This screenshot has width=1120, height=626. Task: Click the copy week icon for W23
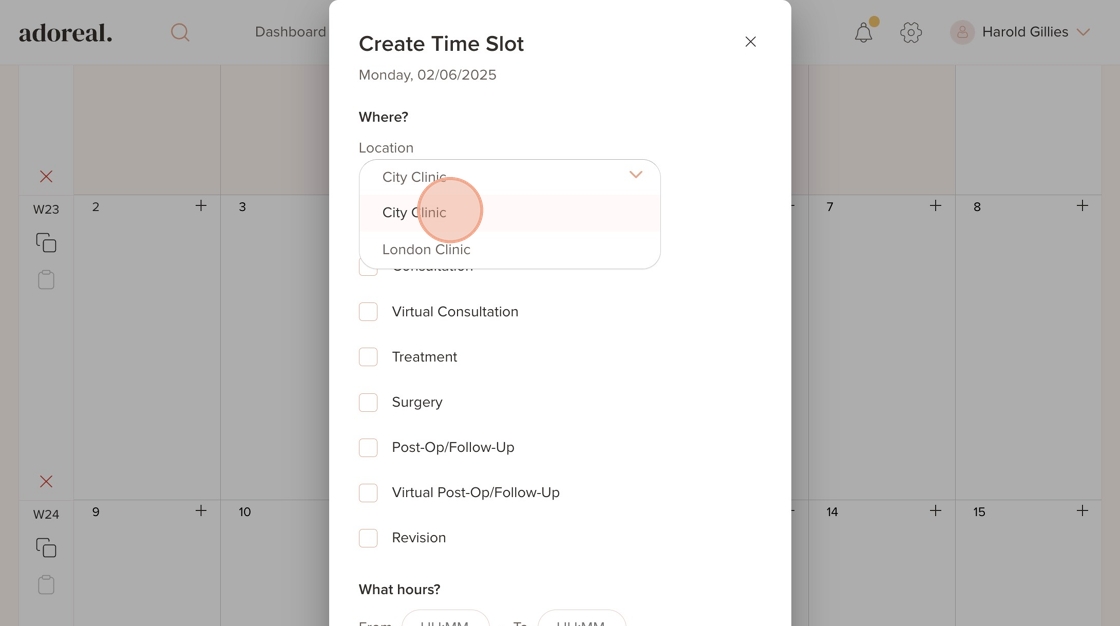point(46,243)
